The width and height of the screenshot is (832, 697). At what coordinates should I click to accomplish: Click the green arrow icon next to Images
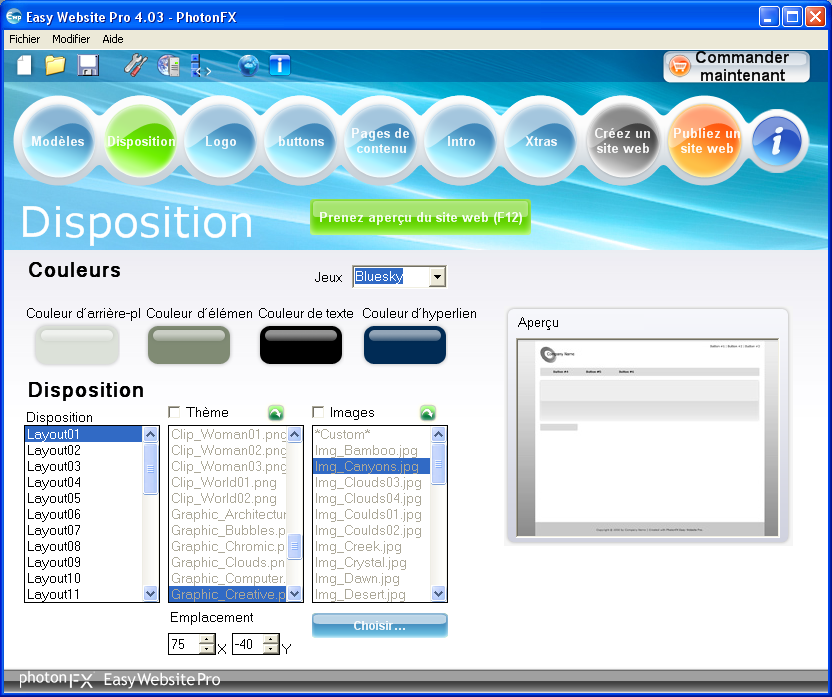click(428, 413)
